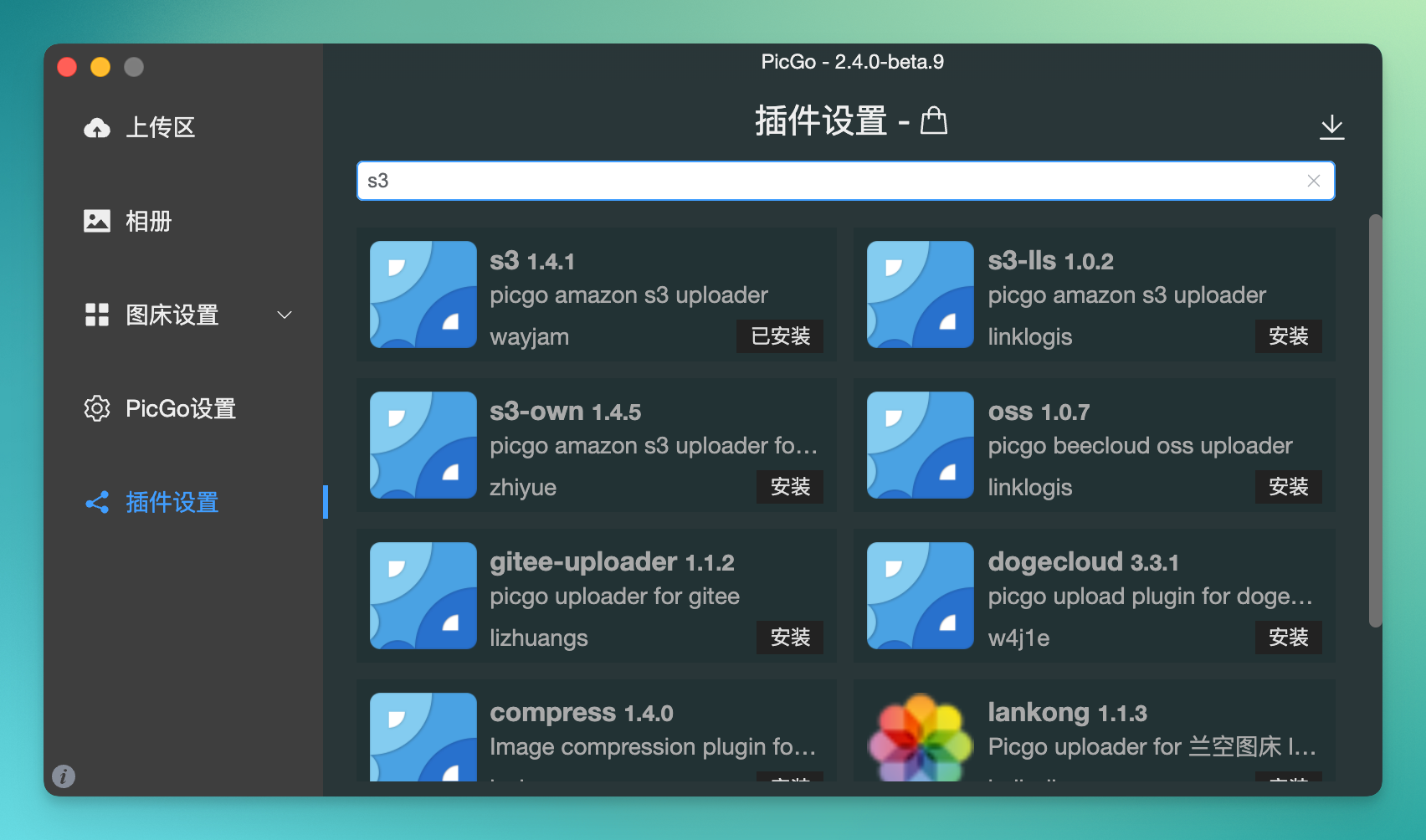The width and height of the screenshot is (1426, 840).
Task: Click the oss 1.0.7 title
Action: pos(1039,412)
